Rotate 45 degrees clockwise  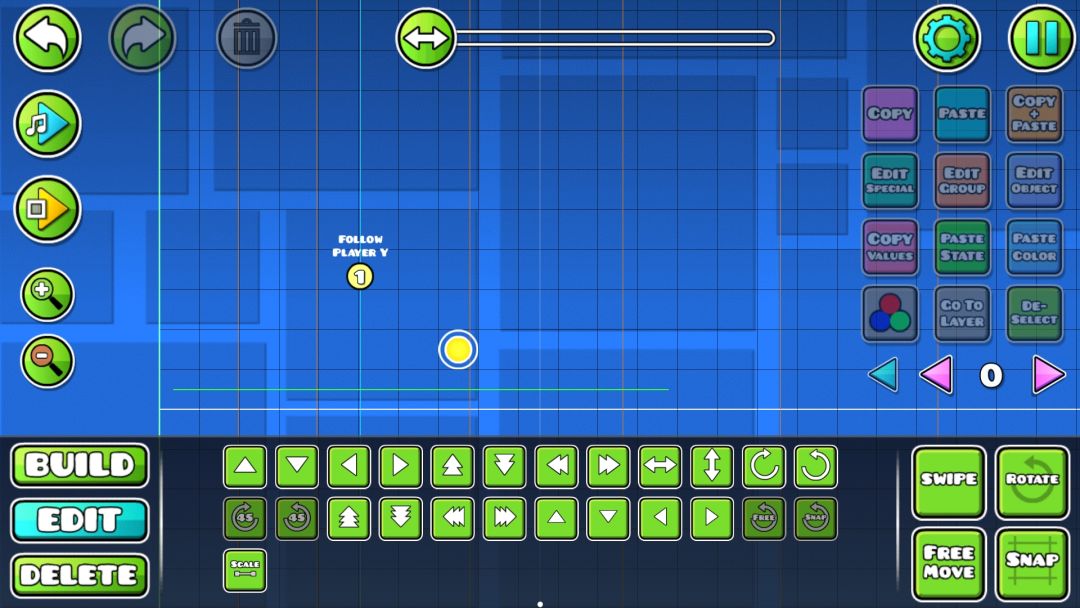tap(245, 518)
